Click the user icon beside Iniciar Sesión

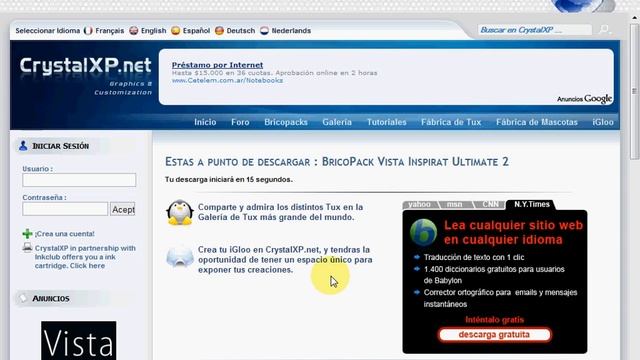pyautogui.click(x=23, y=145)
